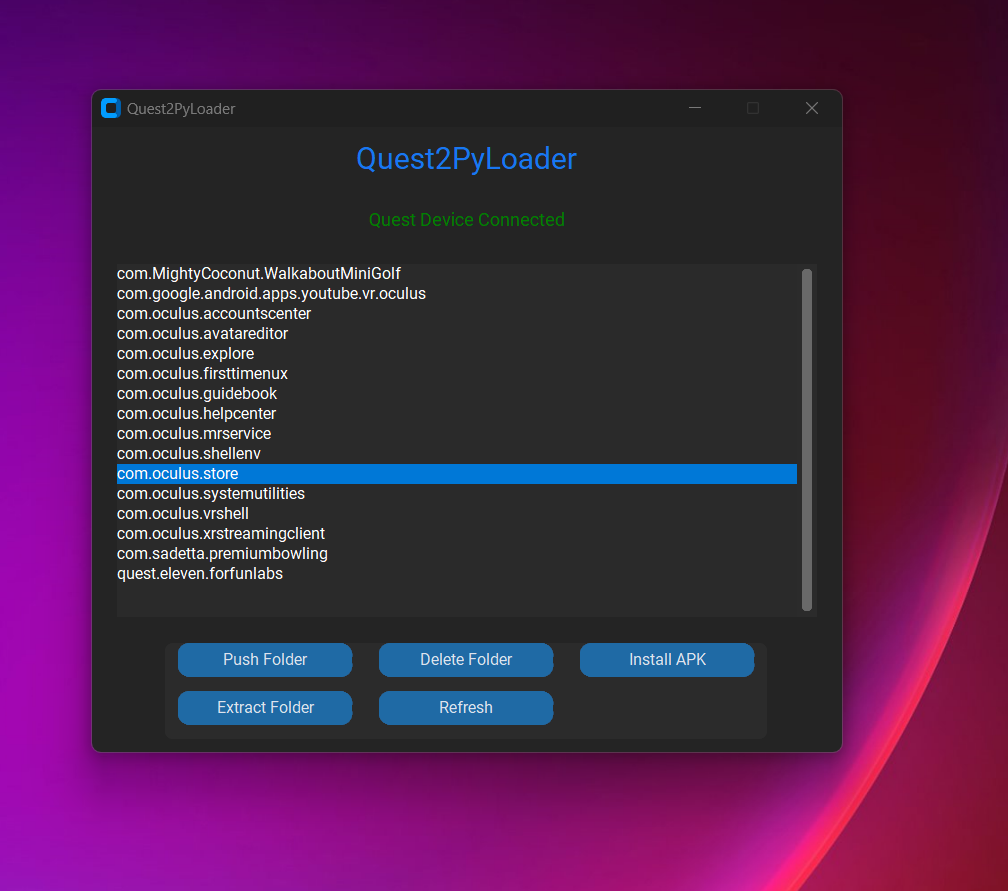Minimize the Quest2PyLoader window
Screen dimensions: 1008x891
[695, 108]
